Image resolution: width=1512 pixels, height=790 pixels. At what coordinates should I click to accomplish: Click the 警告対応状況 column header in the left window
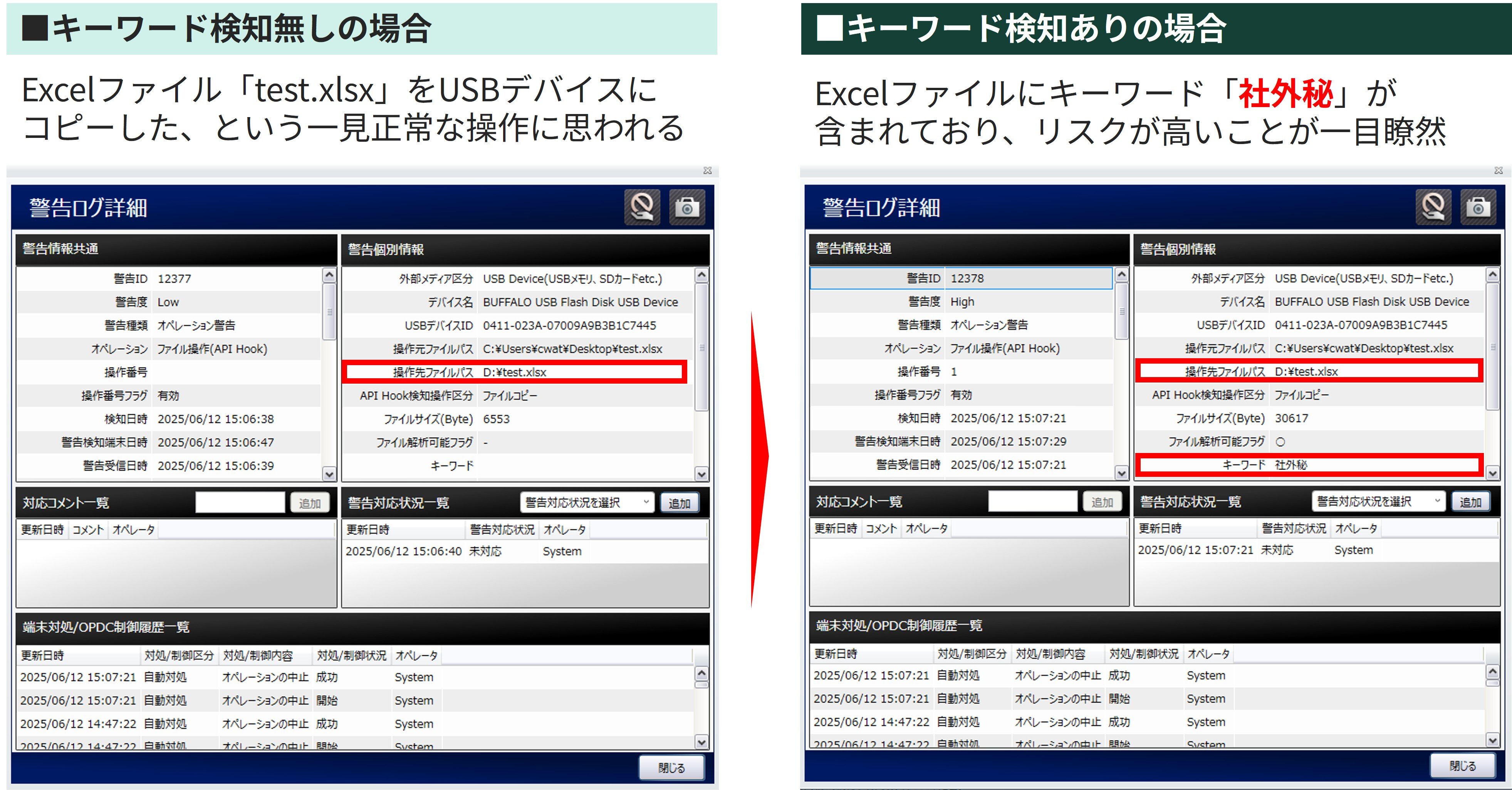[502, 529]
